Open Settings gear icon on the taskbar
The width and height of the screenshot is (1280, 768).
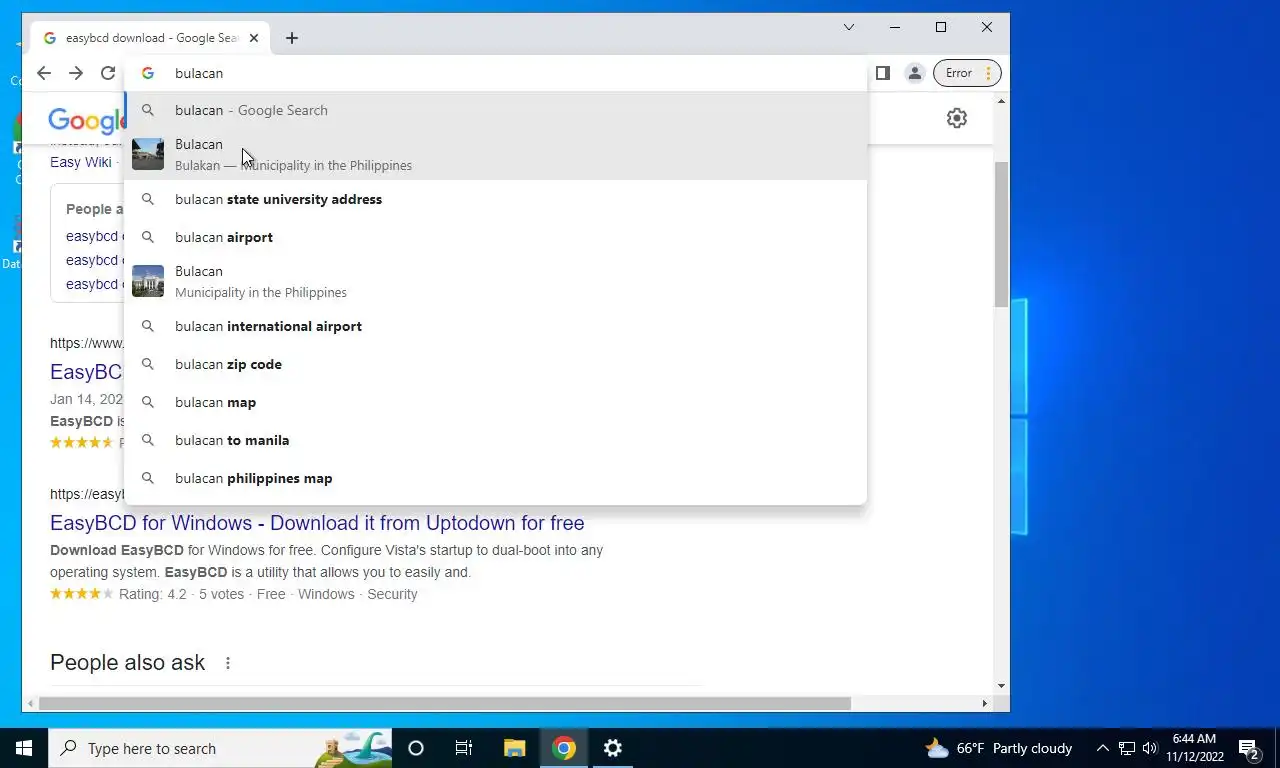(613, 748)
